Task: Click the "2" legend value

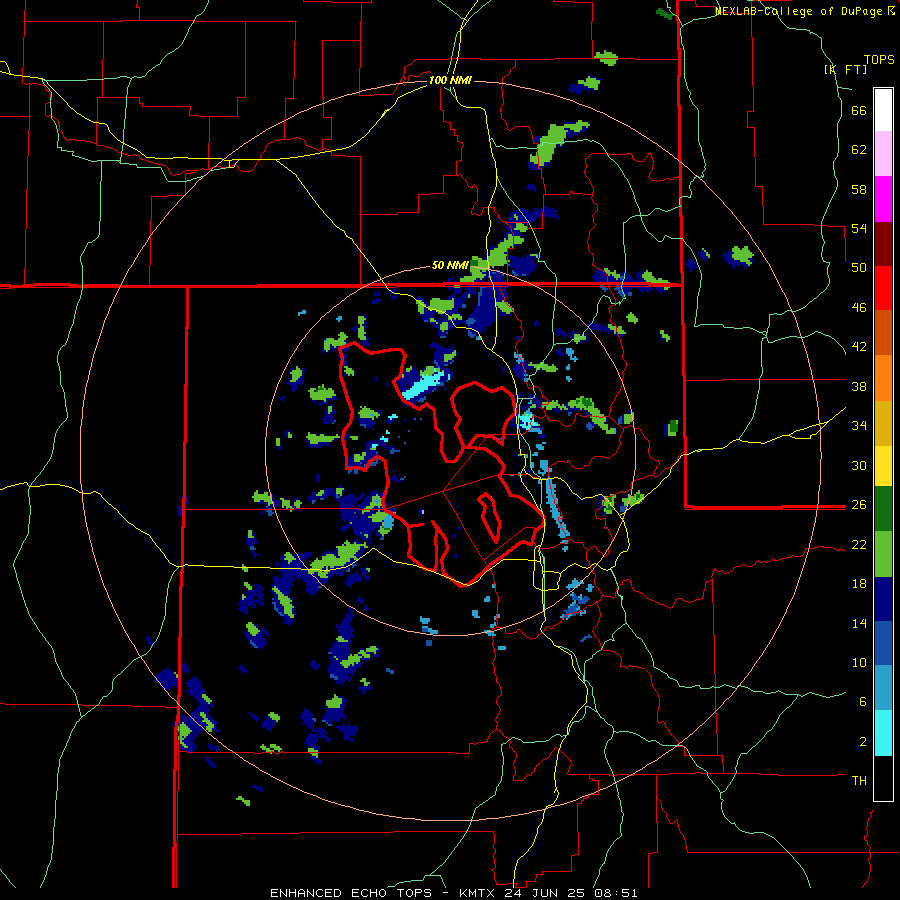Action: (x=863, y=742)
